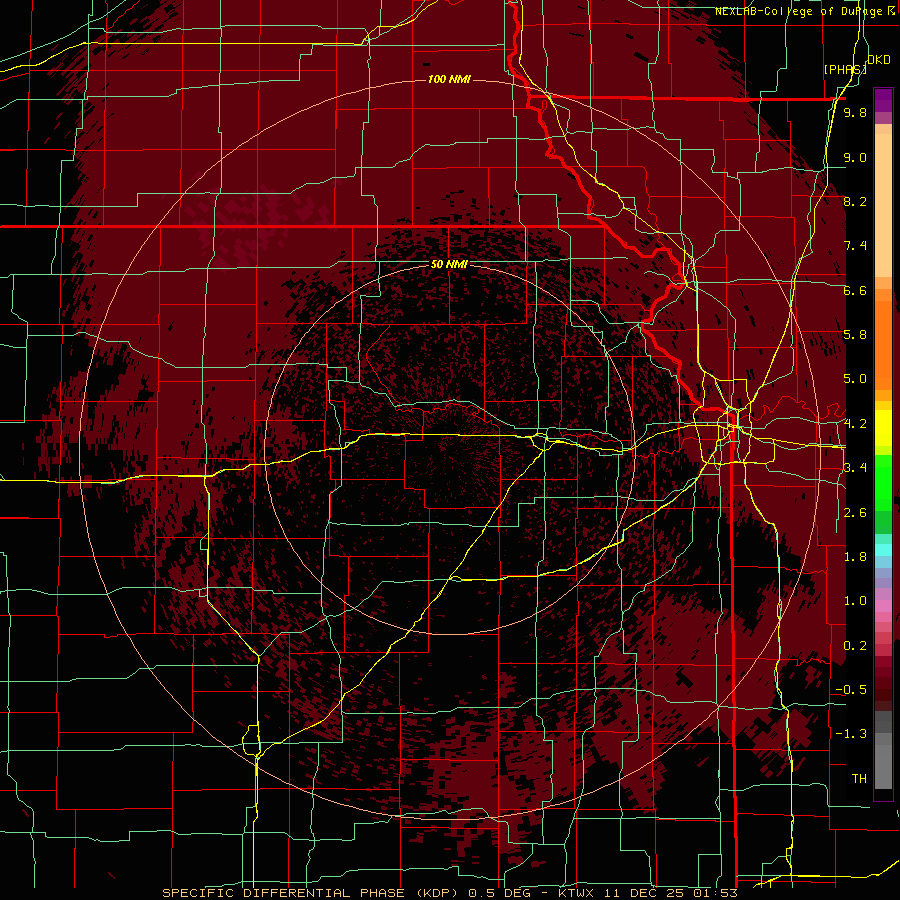The image size is (900, 900).
Task: Click the 1.0 value on the color scale
Action: click(855, 601)
